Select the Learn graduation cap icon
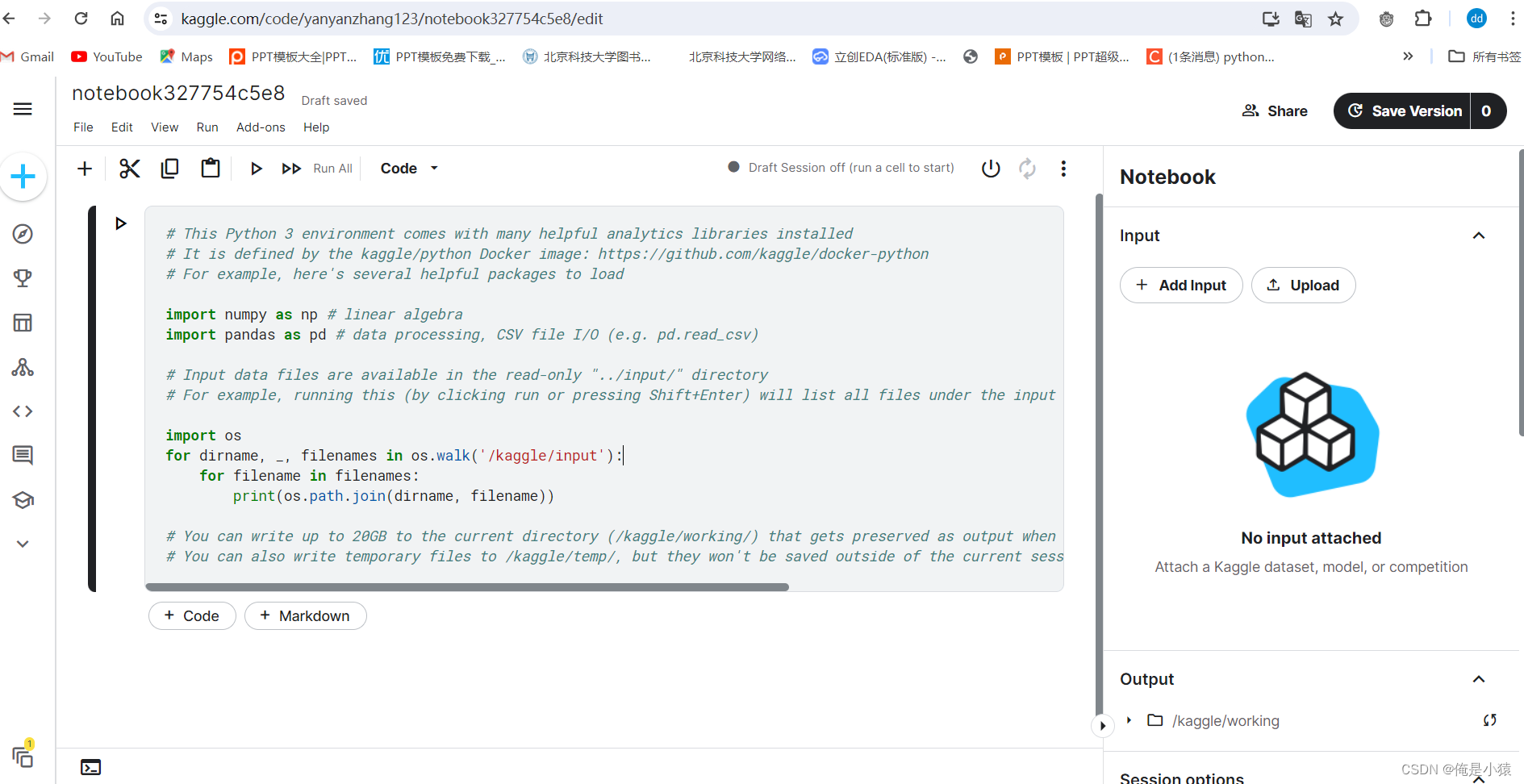1524x784 pixels. (23, 499)
